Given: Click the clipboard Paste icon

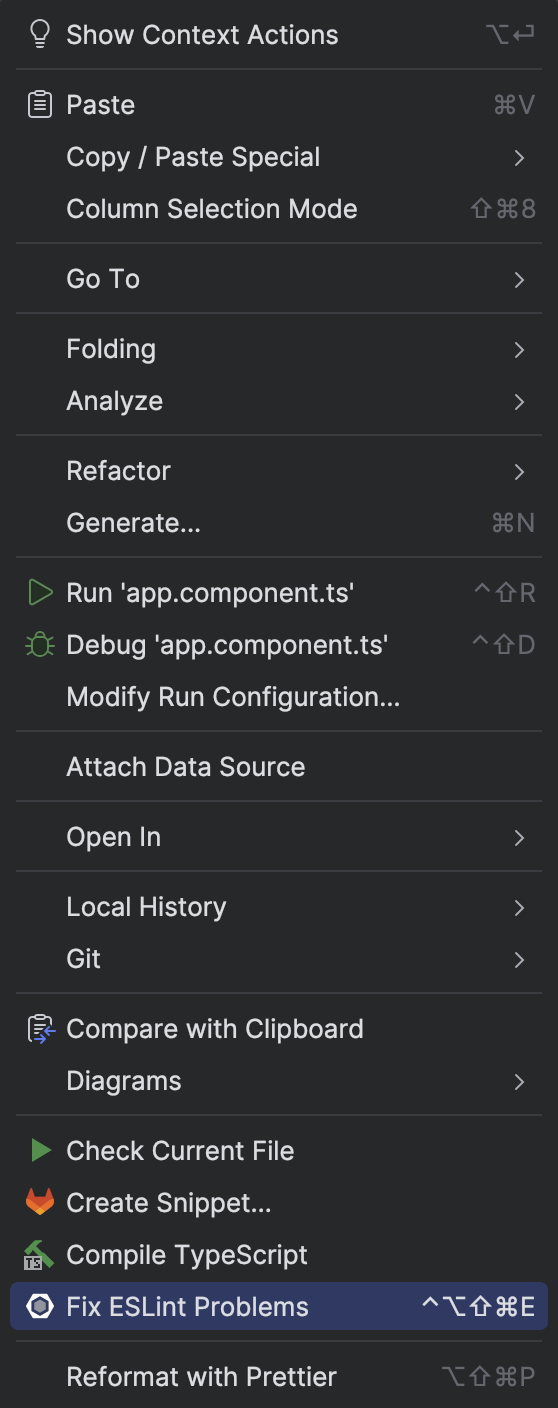Looking at the screenshot, I should coord(40,105).
